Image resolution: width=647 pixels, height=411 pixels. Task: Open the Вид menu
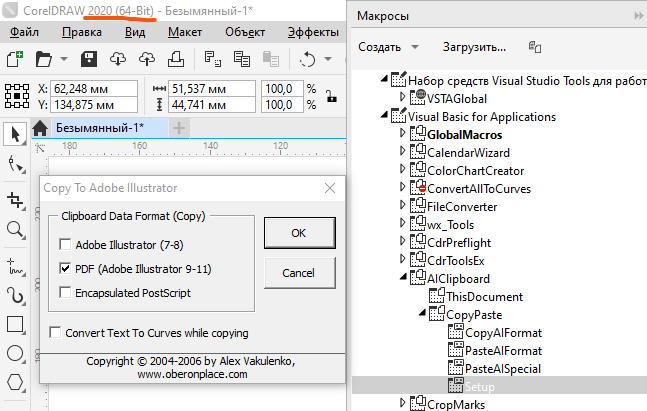coord(135,32)
